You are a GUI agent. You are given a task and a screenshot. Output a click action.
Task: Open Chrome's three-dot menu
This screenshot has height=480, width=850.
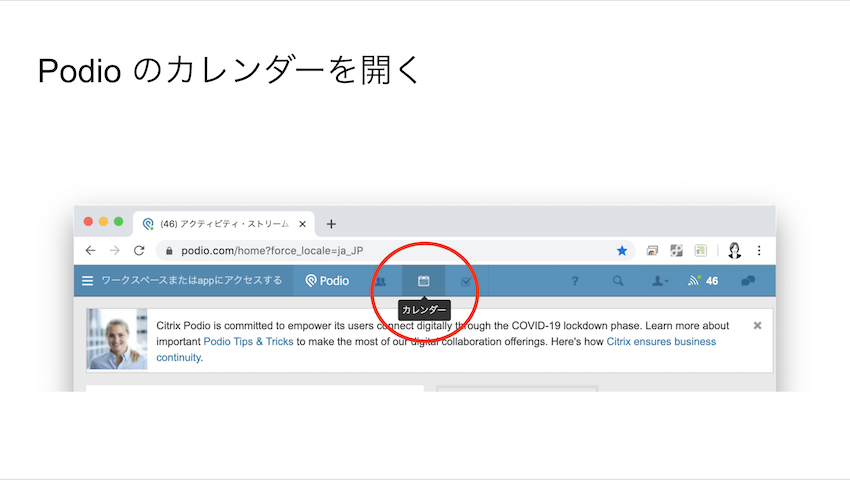coord(759,250)
